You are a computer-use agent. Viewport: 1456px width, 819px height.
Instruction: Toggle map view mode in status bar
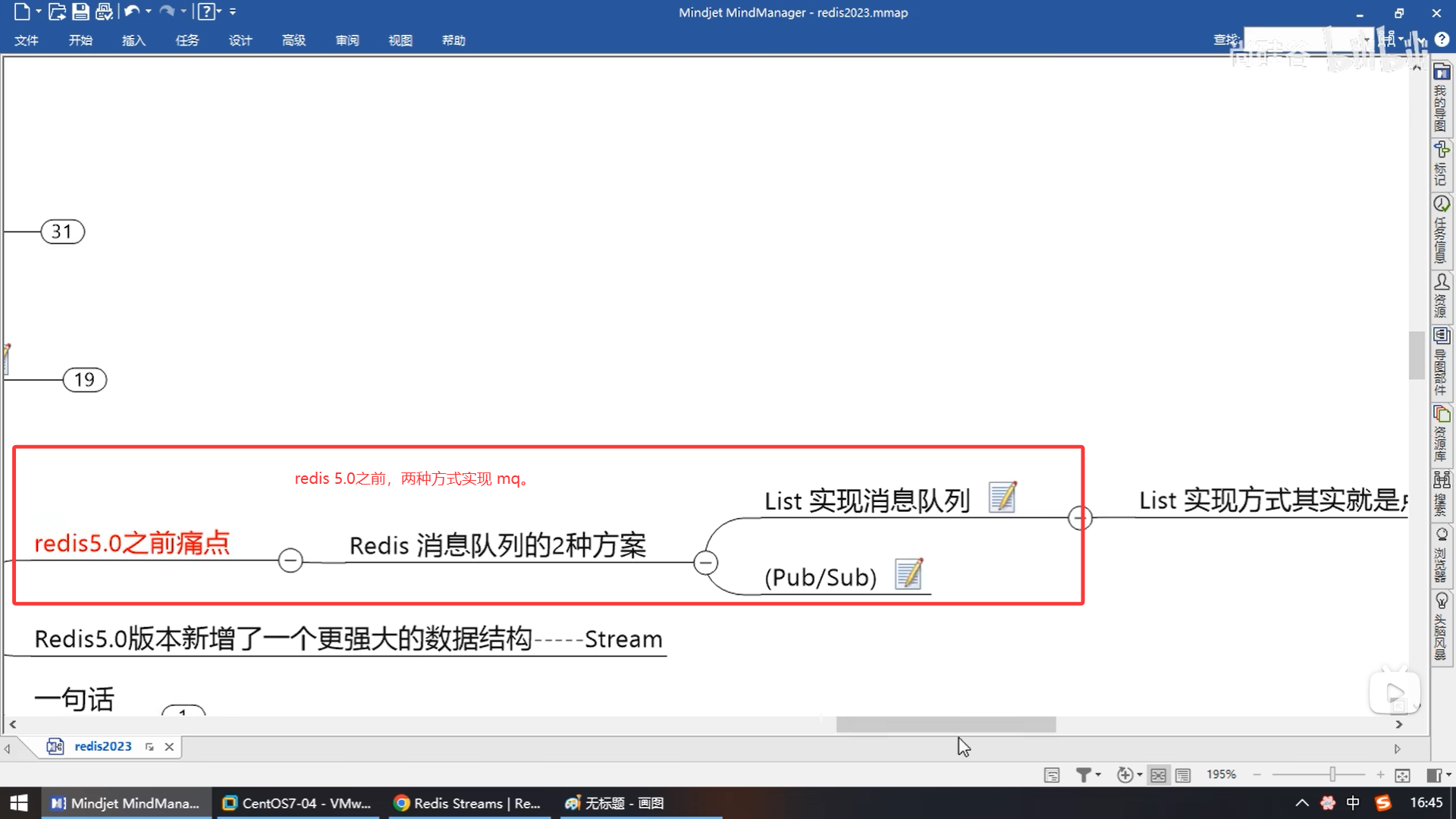pyautogui.click(x=1158, y=775)
